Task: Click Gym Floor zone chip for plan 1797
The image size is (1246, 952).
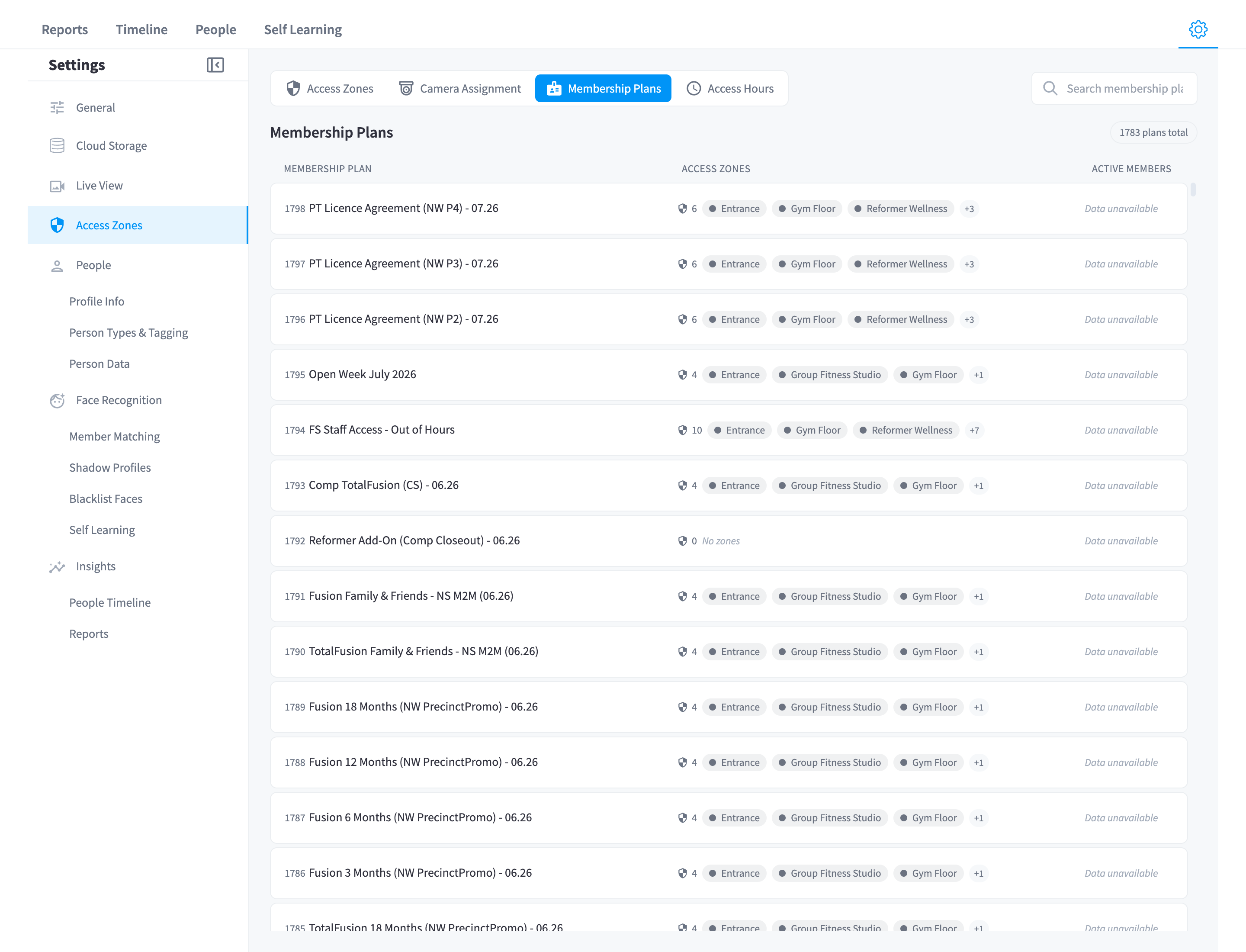Action: 807,264
